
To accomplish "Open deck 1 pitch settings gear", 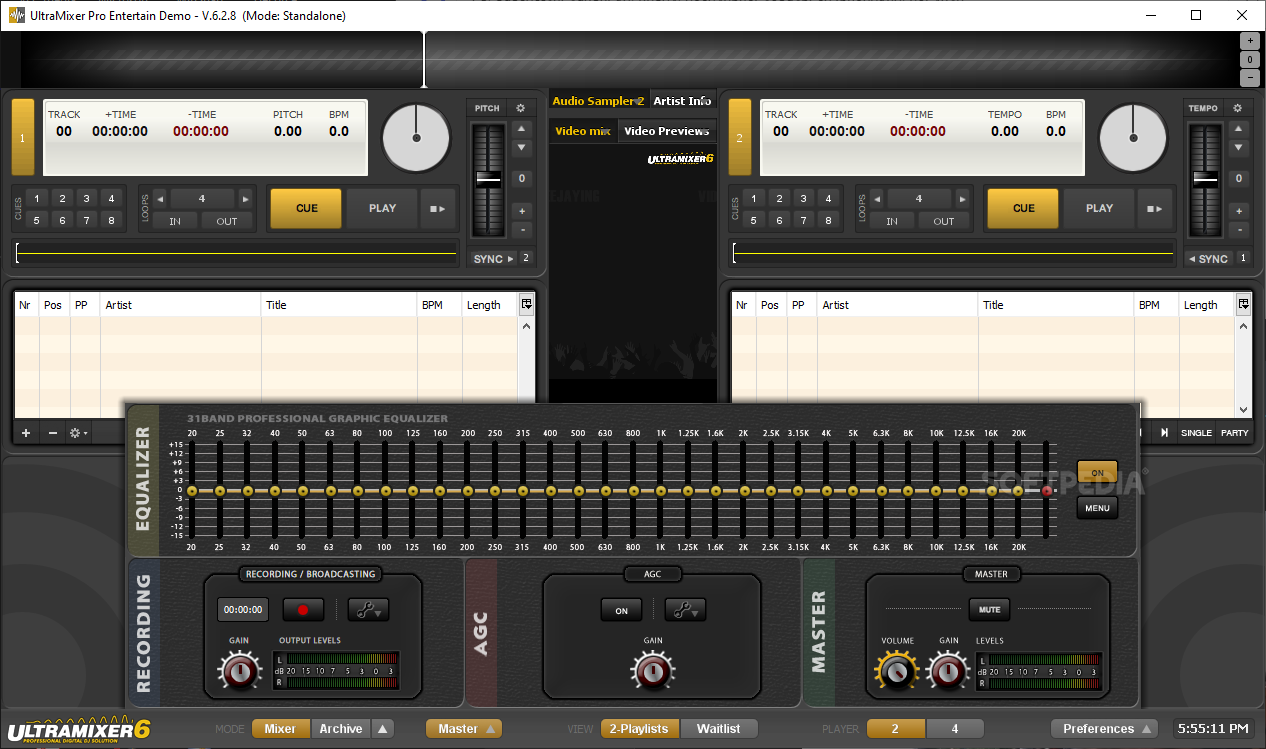I will point(520,108).
